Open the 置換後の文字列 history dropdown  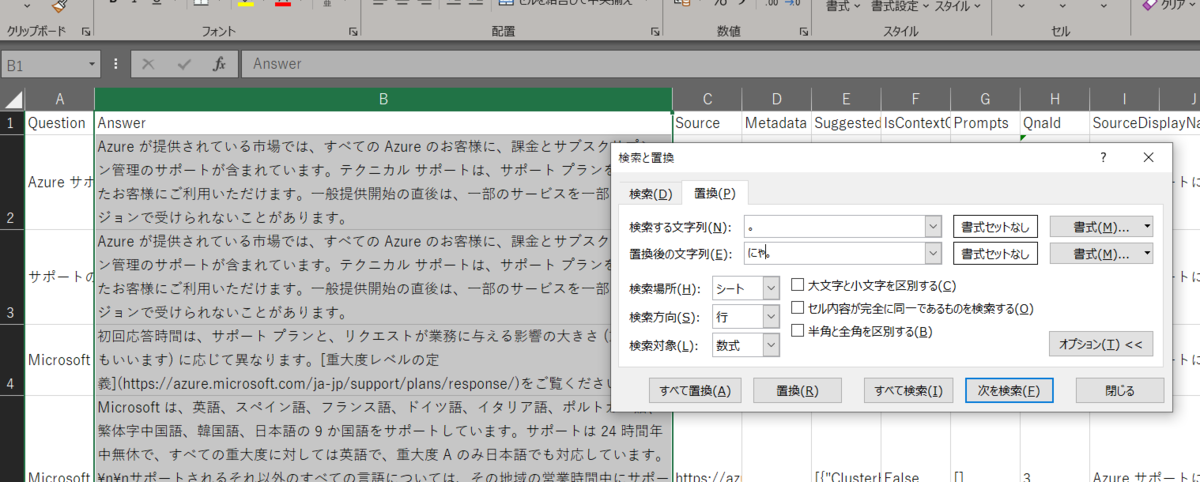click(933, 254)
